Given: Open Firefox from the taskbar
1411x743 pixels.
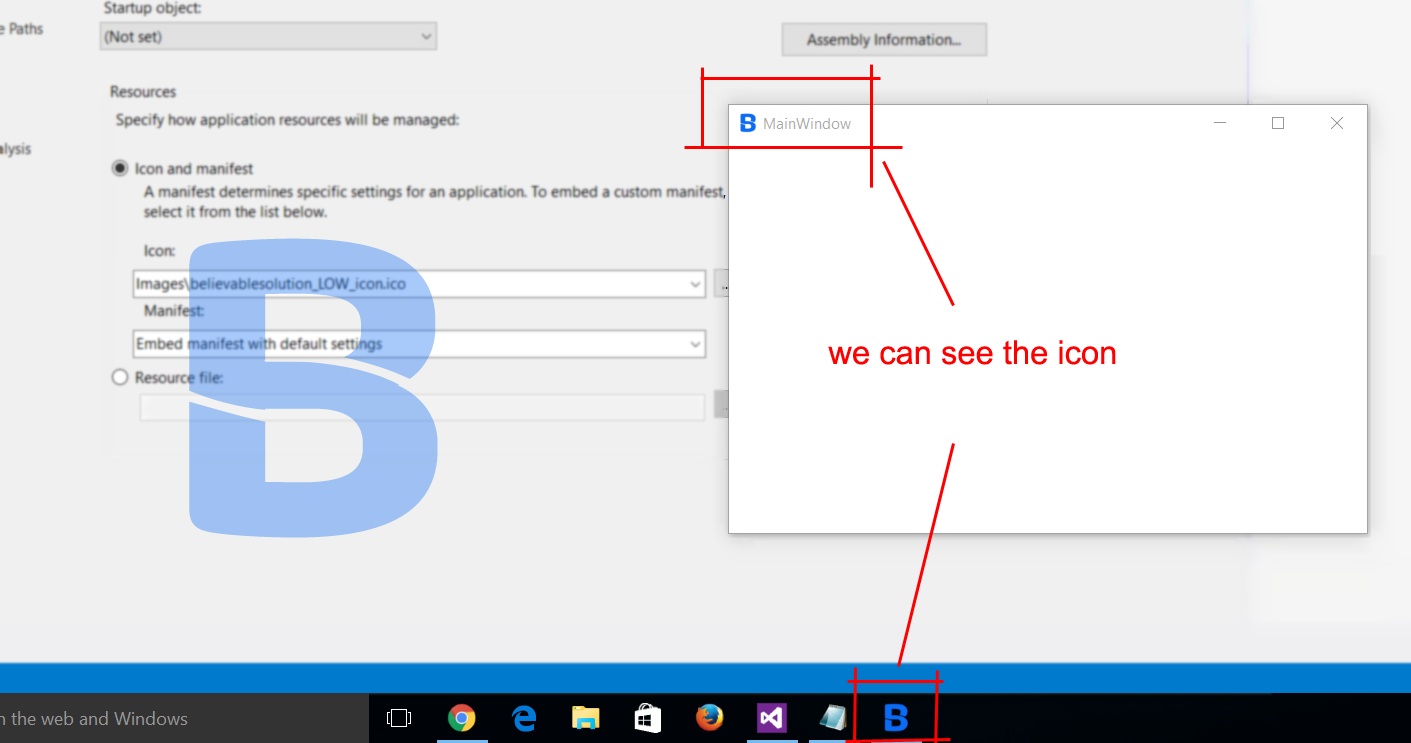Looking at the screenshot, I should tap(709, 717).
